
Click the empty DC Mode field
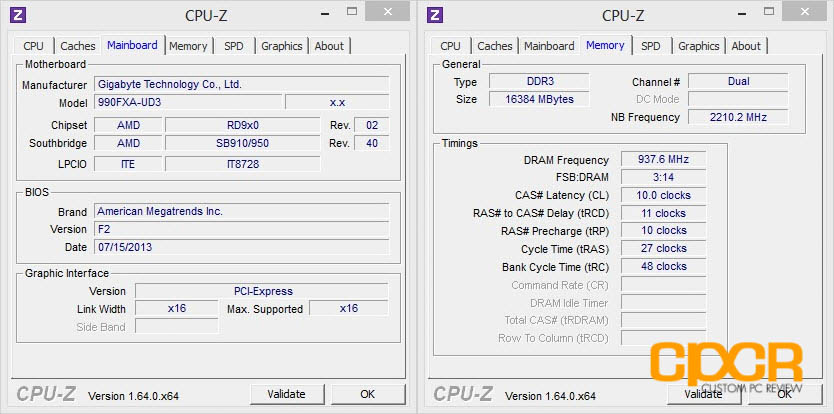point(738,99)
